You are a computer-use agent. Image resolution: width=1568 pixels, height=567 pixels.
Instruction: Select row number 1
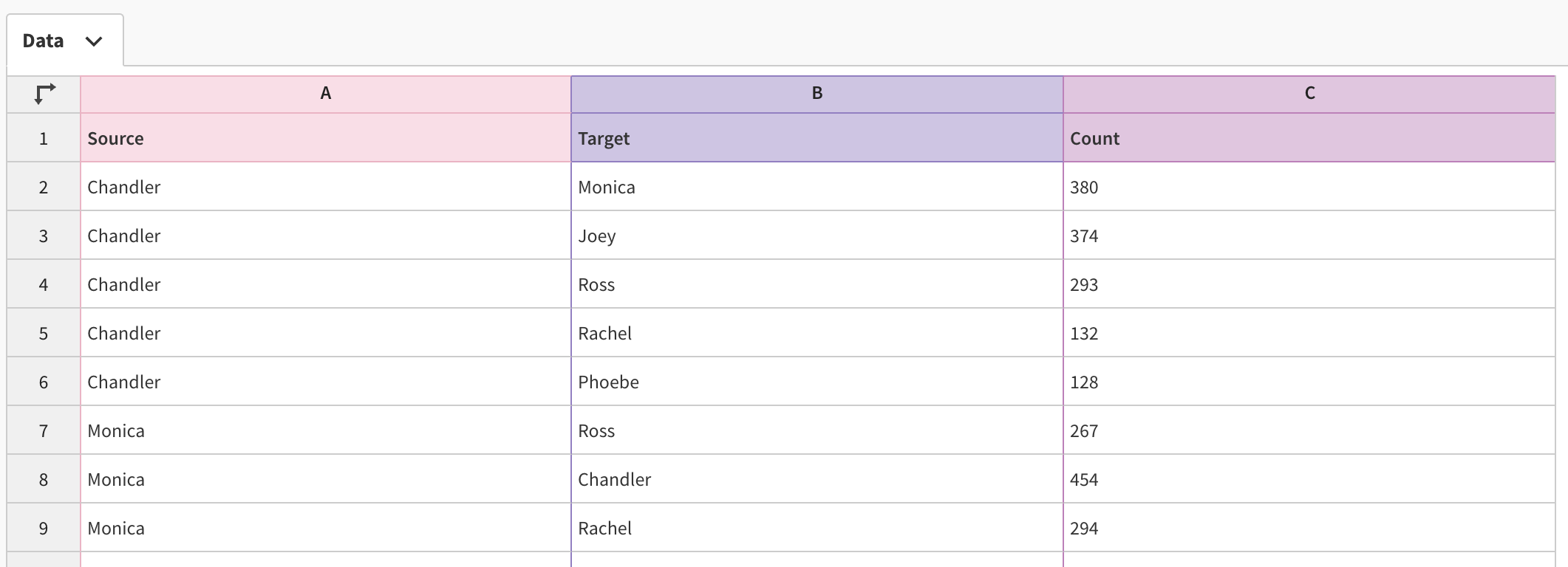(44, 139)
